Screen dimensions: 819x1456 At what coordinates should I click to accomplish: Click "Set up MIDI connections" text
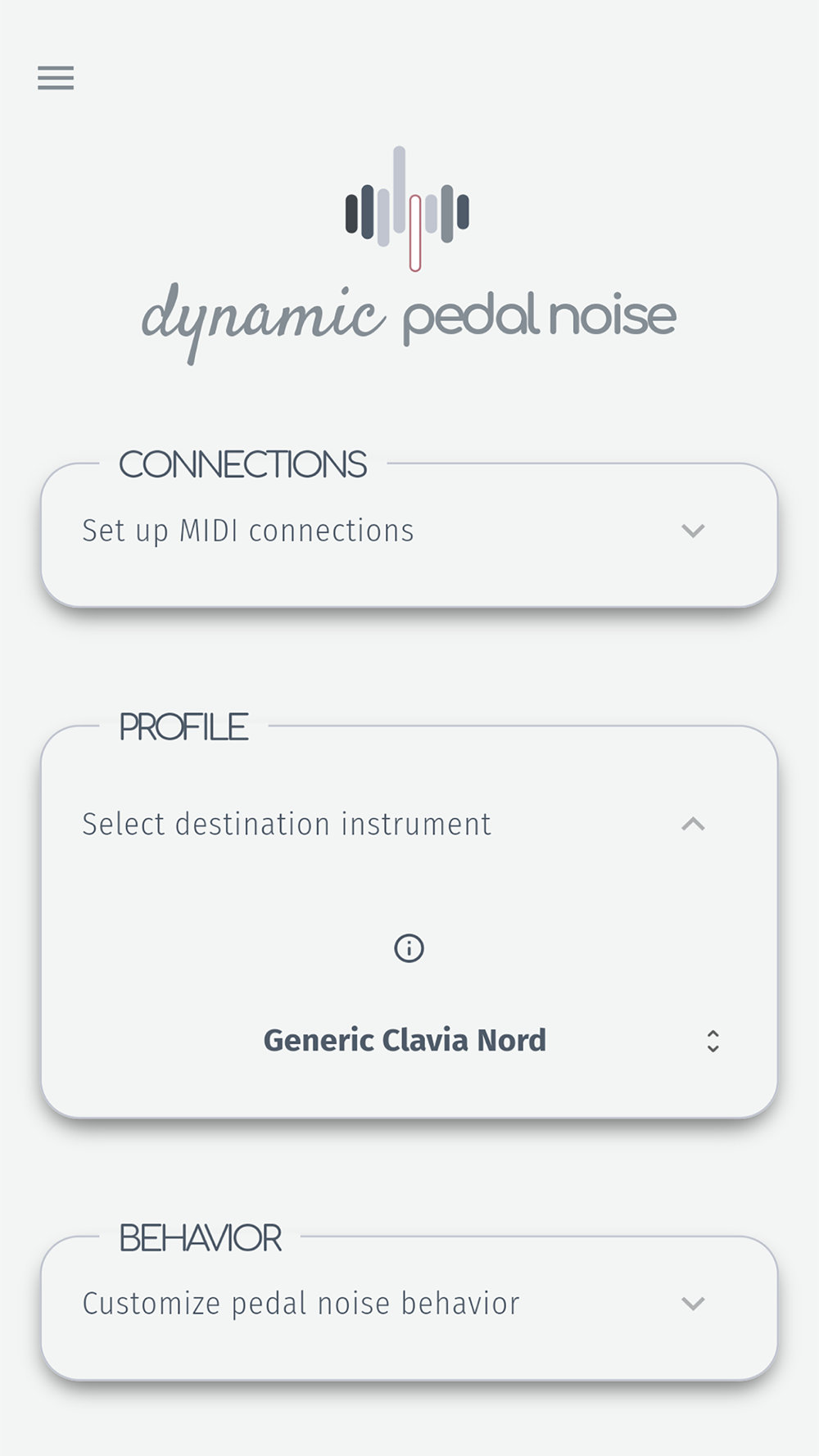[248, 531]
